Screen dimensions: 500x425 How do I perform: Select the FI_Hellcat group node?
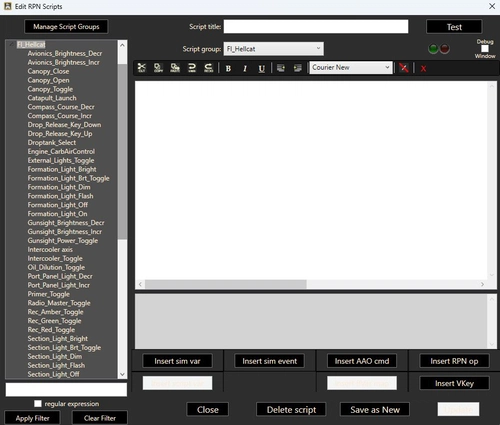(x=31, y=45)
